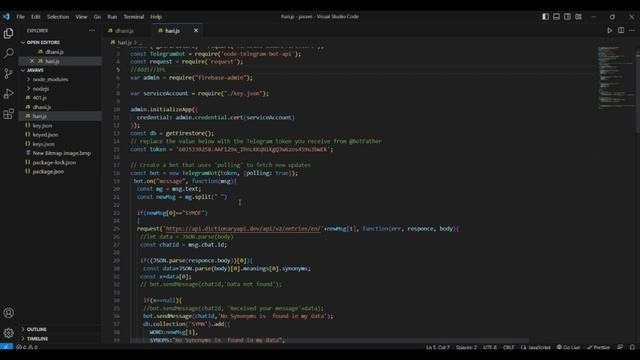
Task: Open the View menu
Action: click(x=81, y=17)
